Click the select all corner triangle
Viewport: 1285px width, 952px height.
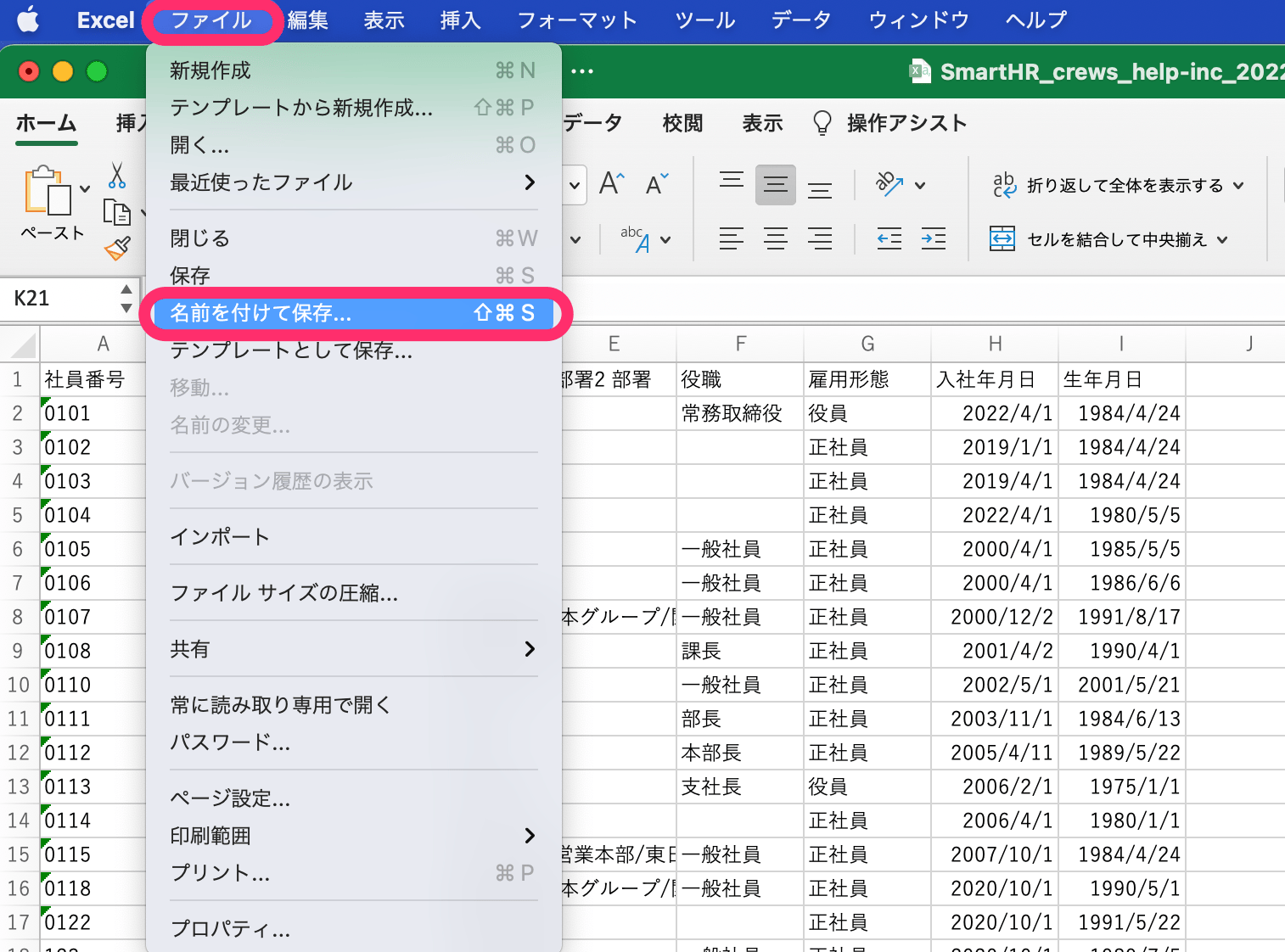click(23, 344)
